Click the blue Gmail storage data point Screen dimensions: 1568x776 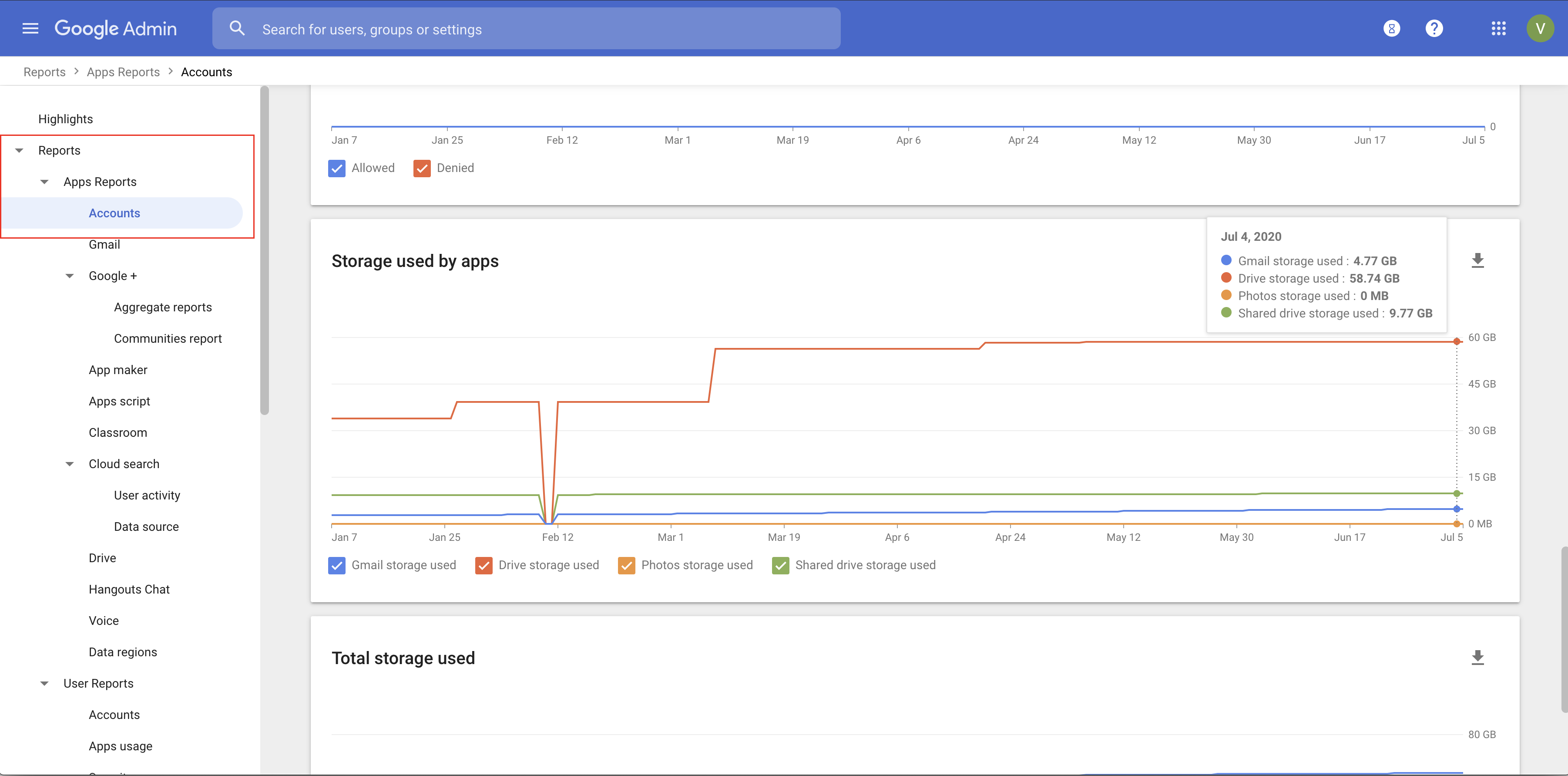(x=1457, y=509)
